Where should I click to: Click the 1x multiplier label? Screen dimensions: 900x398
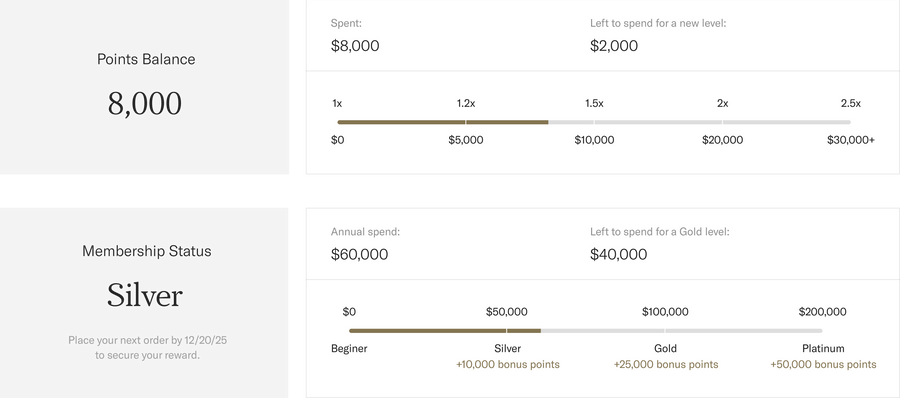click(338, 104)
